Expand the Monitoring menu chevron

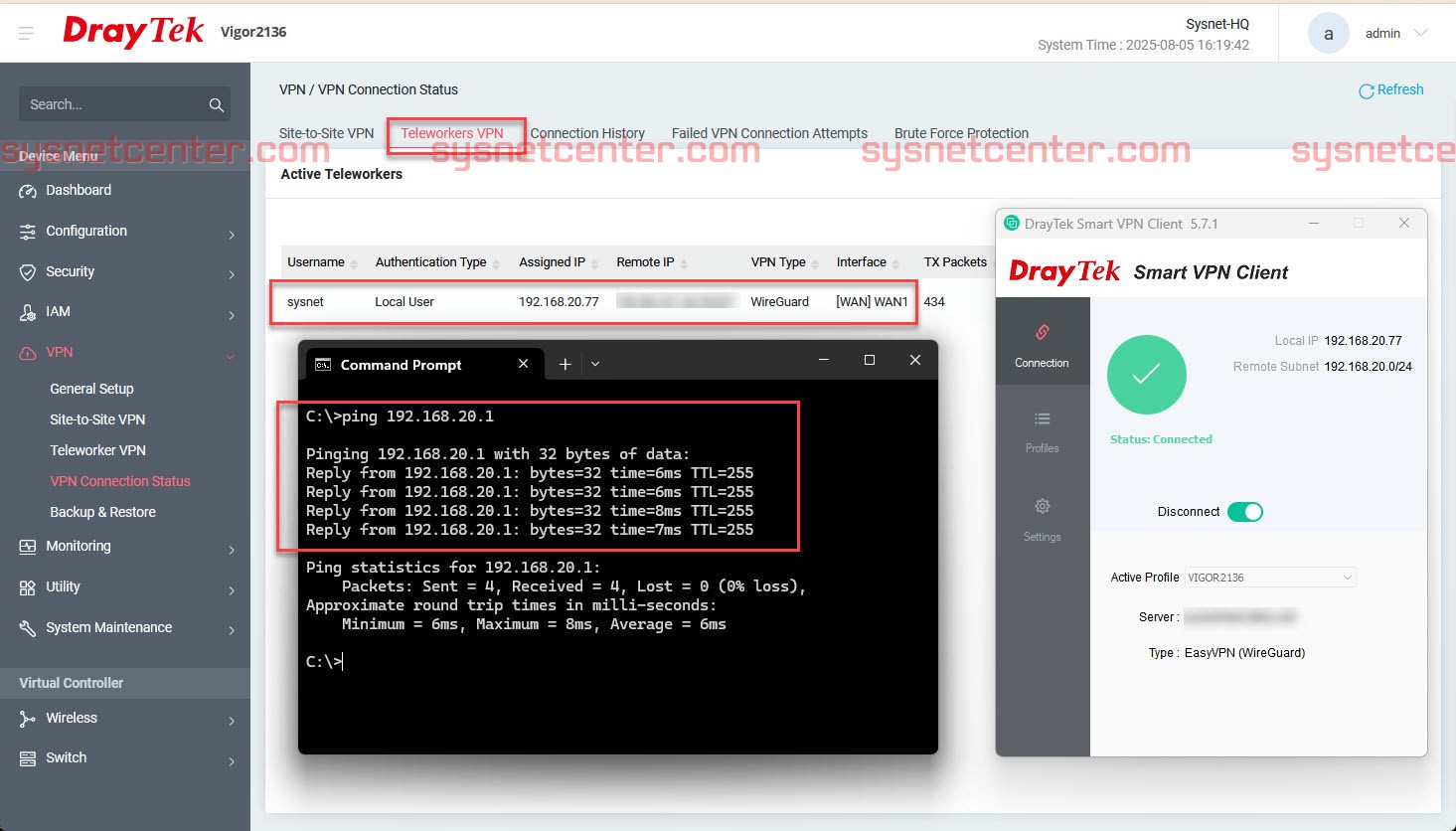[232, 550]
